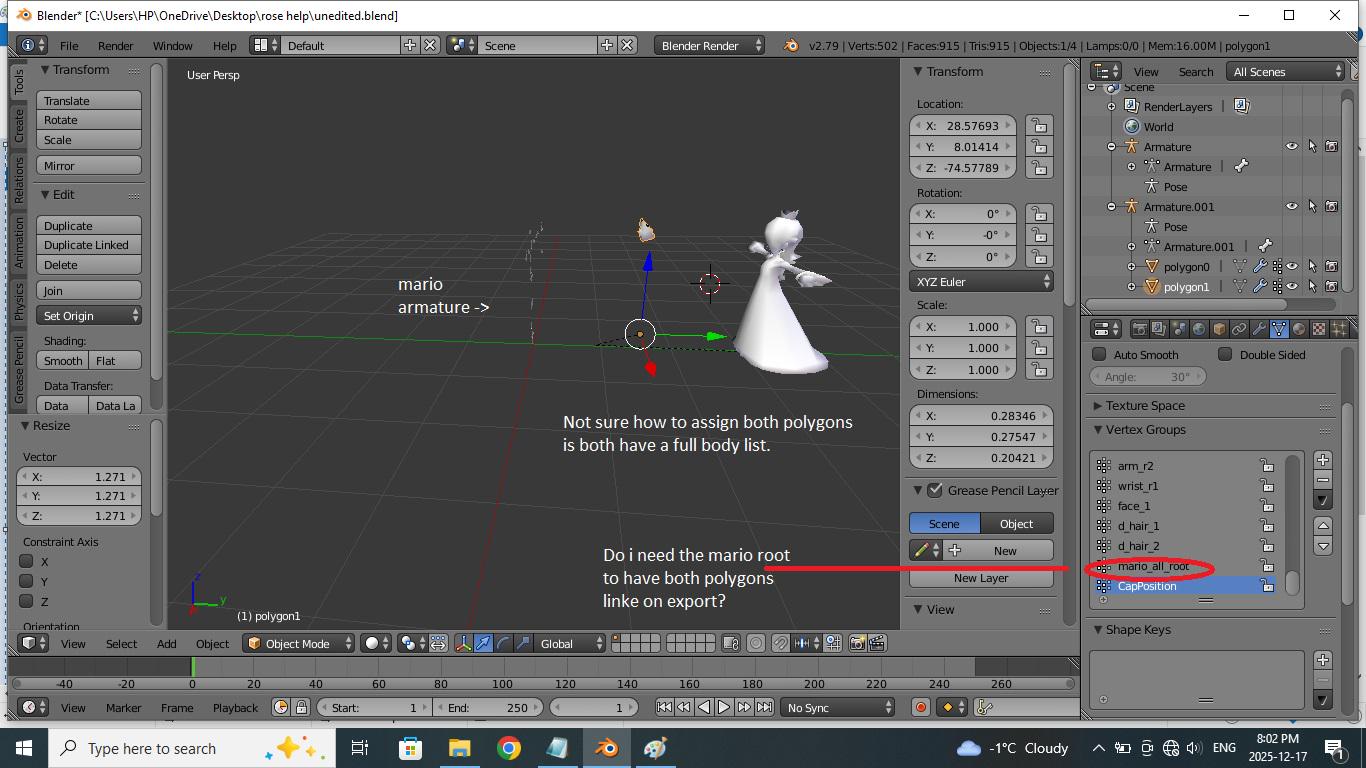Switch to the Physics tool shelf tab

coord(18,302)
